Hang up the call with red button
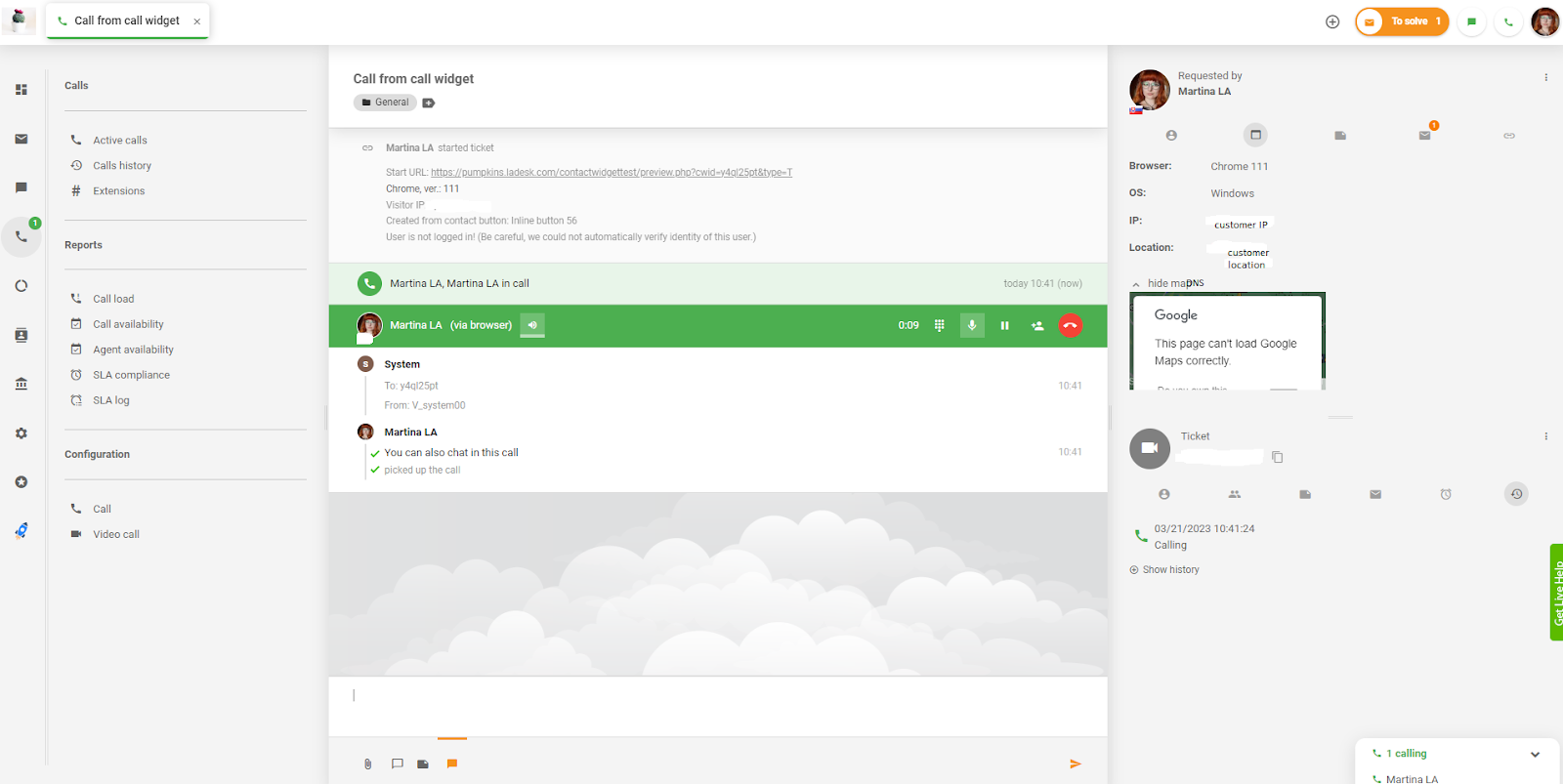 pos(1070,326)
